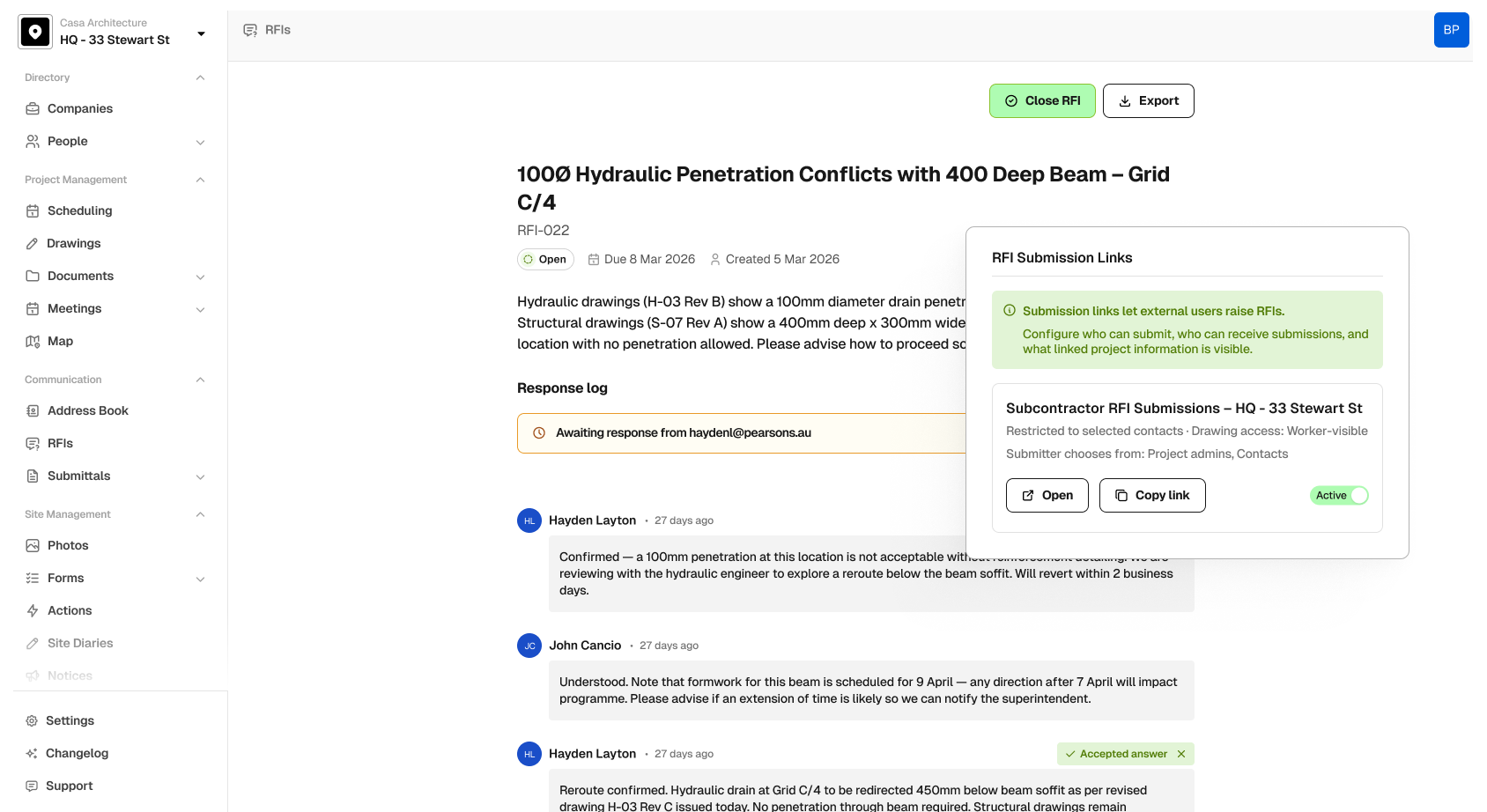Image resolution: width=1487 pixels, height=812 pixels.
Task: Click the Casa Architecture location pin logo
Action: (x=35, y=32)
